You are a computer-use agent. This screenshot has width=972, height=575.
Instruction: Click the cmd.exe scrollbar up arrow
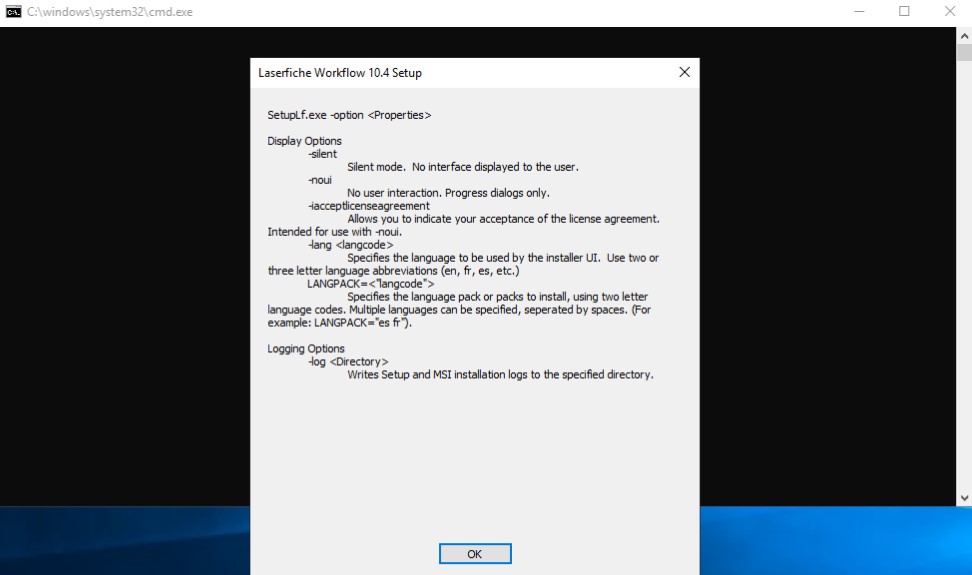click(x=964, y=36)
